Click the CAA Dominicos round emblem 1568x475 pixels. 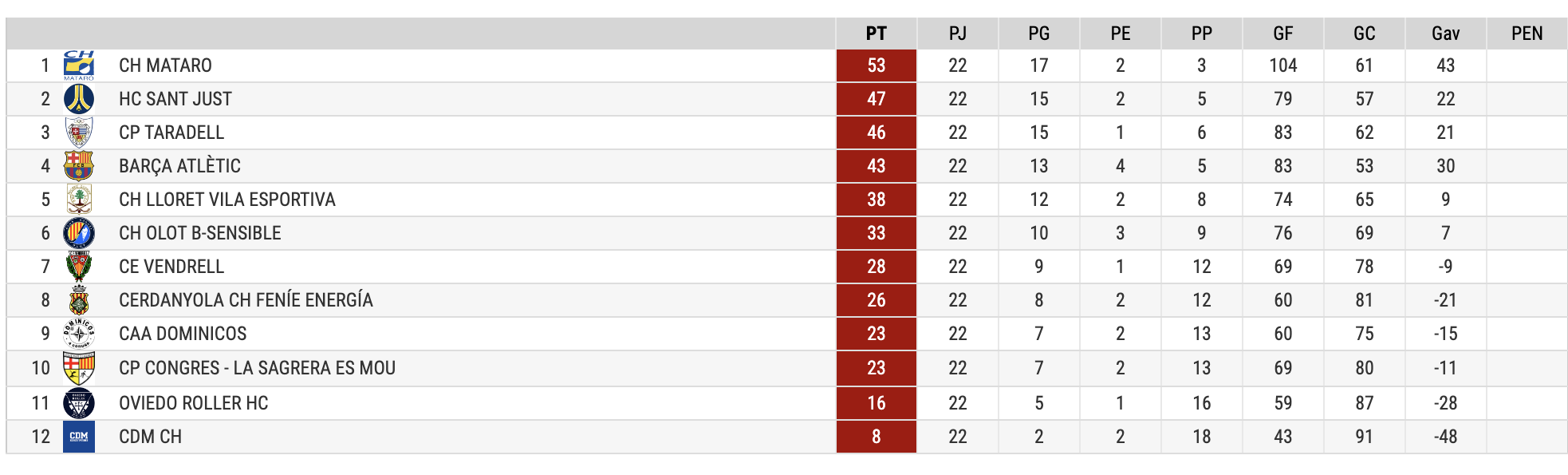(79, 334)
